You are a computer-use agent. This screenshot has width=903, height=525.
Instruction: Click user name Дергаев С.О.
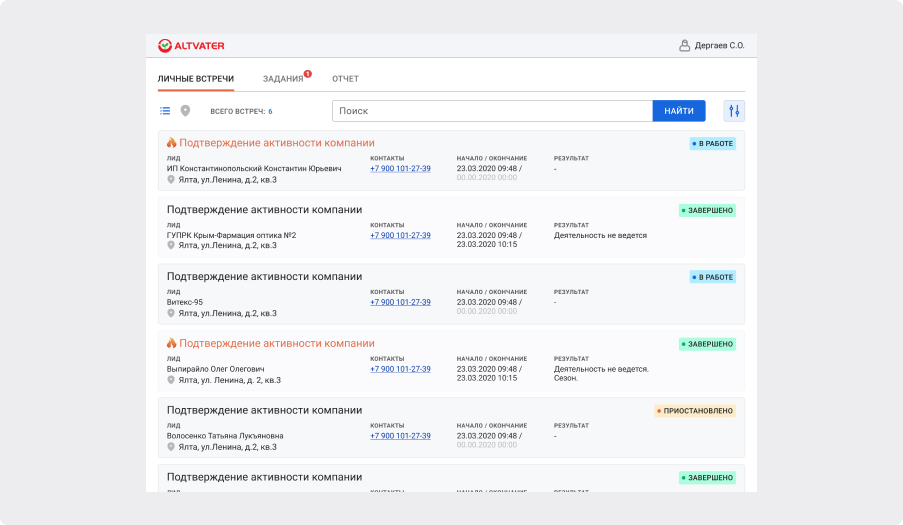[719, 45]
